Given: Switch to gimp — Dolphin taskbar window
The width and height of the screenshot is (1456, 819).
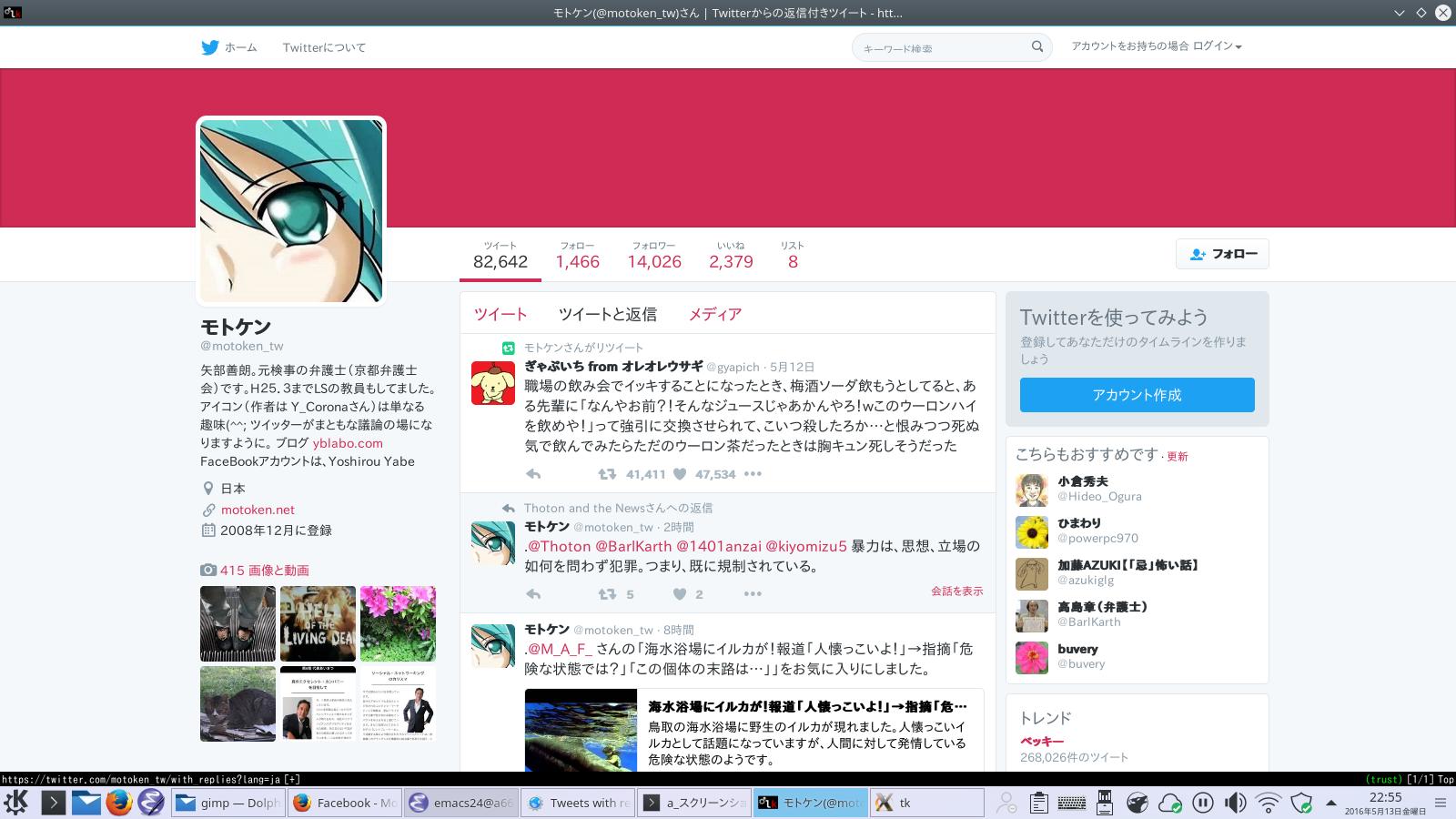Looking at the screenshot, I should click(x=228, y=803).
